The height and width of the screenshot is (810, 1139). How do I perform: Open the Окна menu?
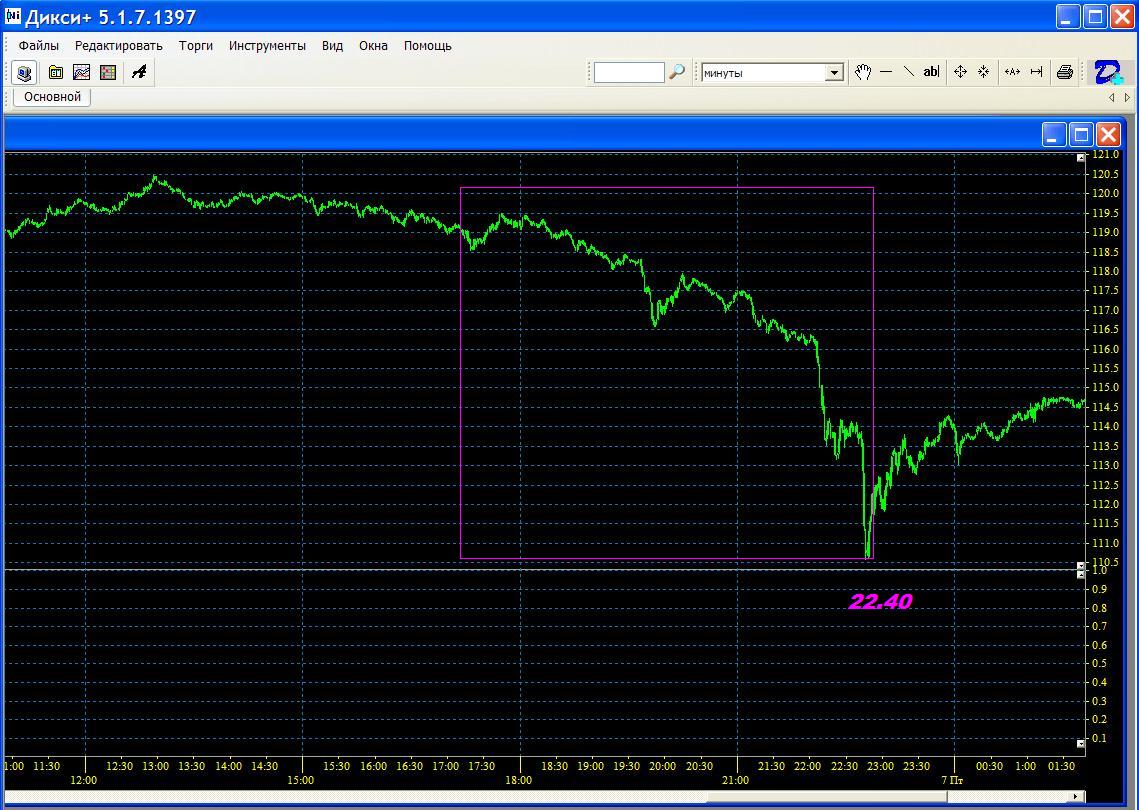coord(373,46)
